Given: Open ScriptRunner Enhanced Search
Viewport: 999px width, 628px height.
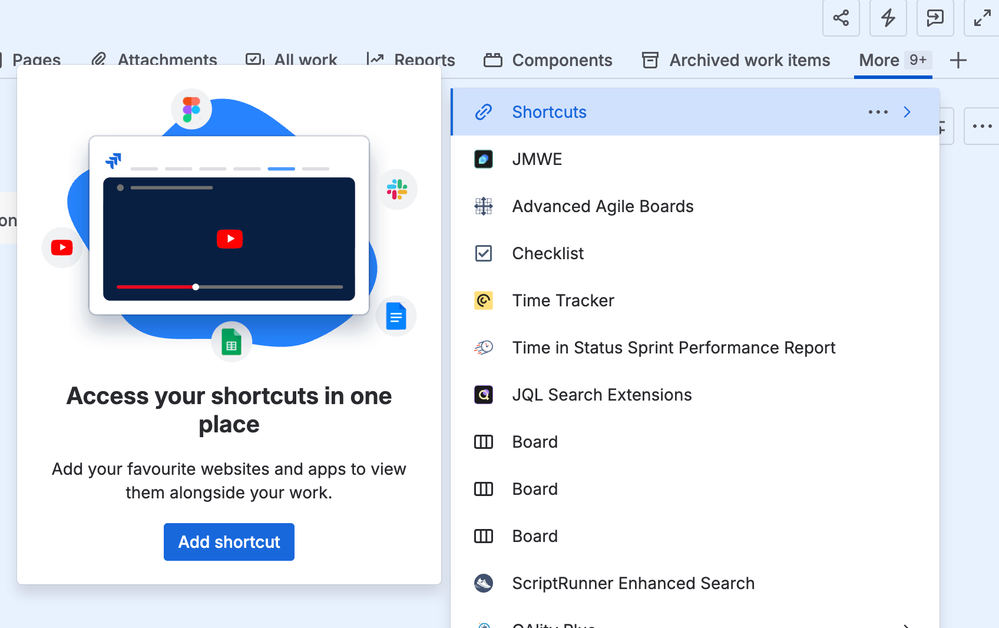Looking at the screenshot, I should [696, 583].
